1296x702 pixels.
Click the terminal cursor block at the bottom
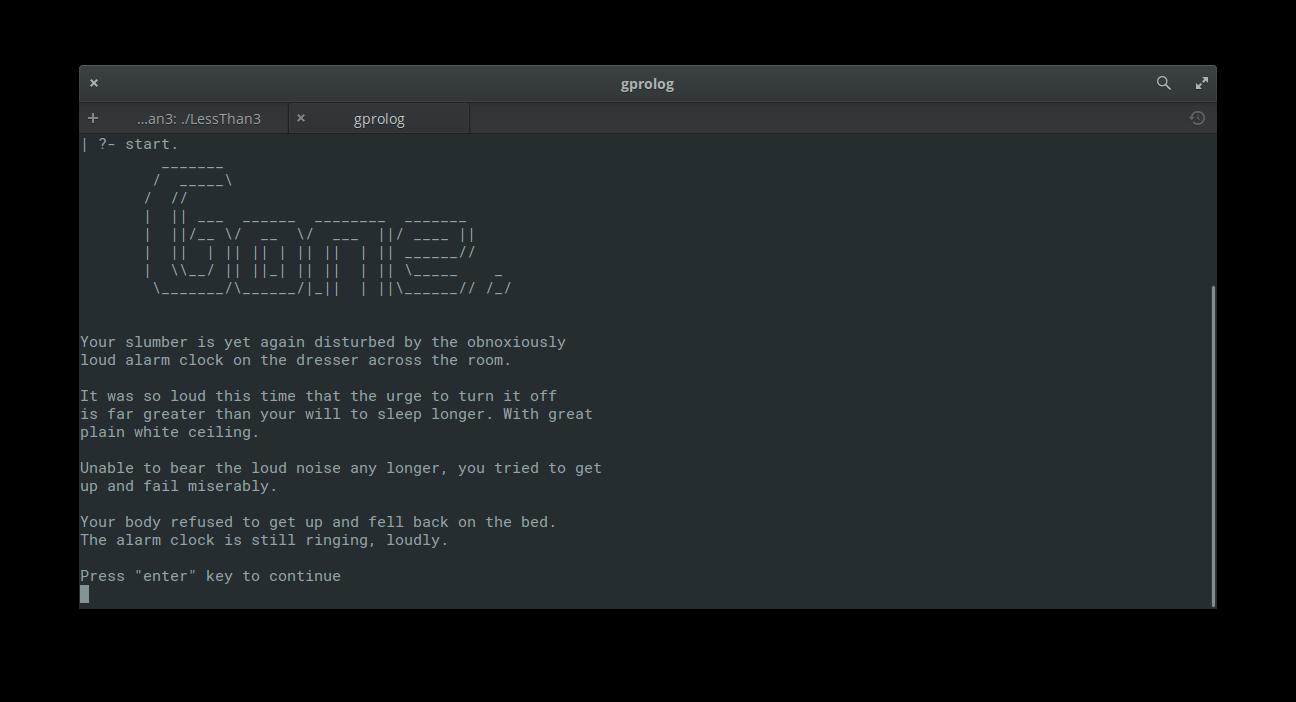click(x=84, y=594)
